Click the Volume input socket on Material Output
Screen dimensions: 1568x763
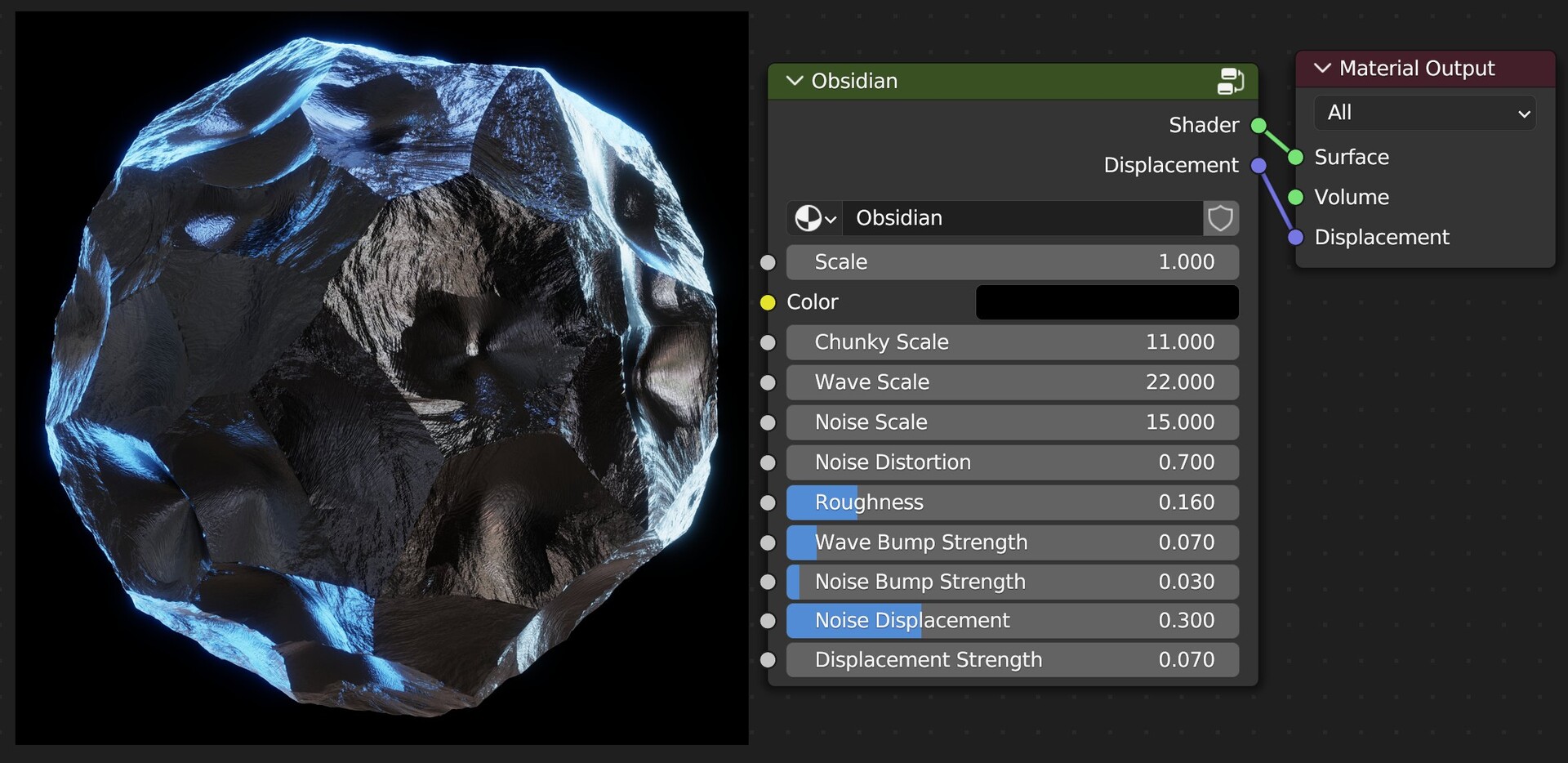point(1295,196)
